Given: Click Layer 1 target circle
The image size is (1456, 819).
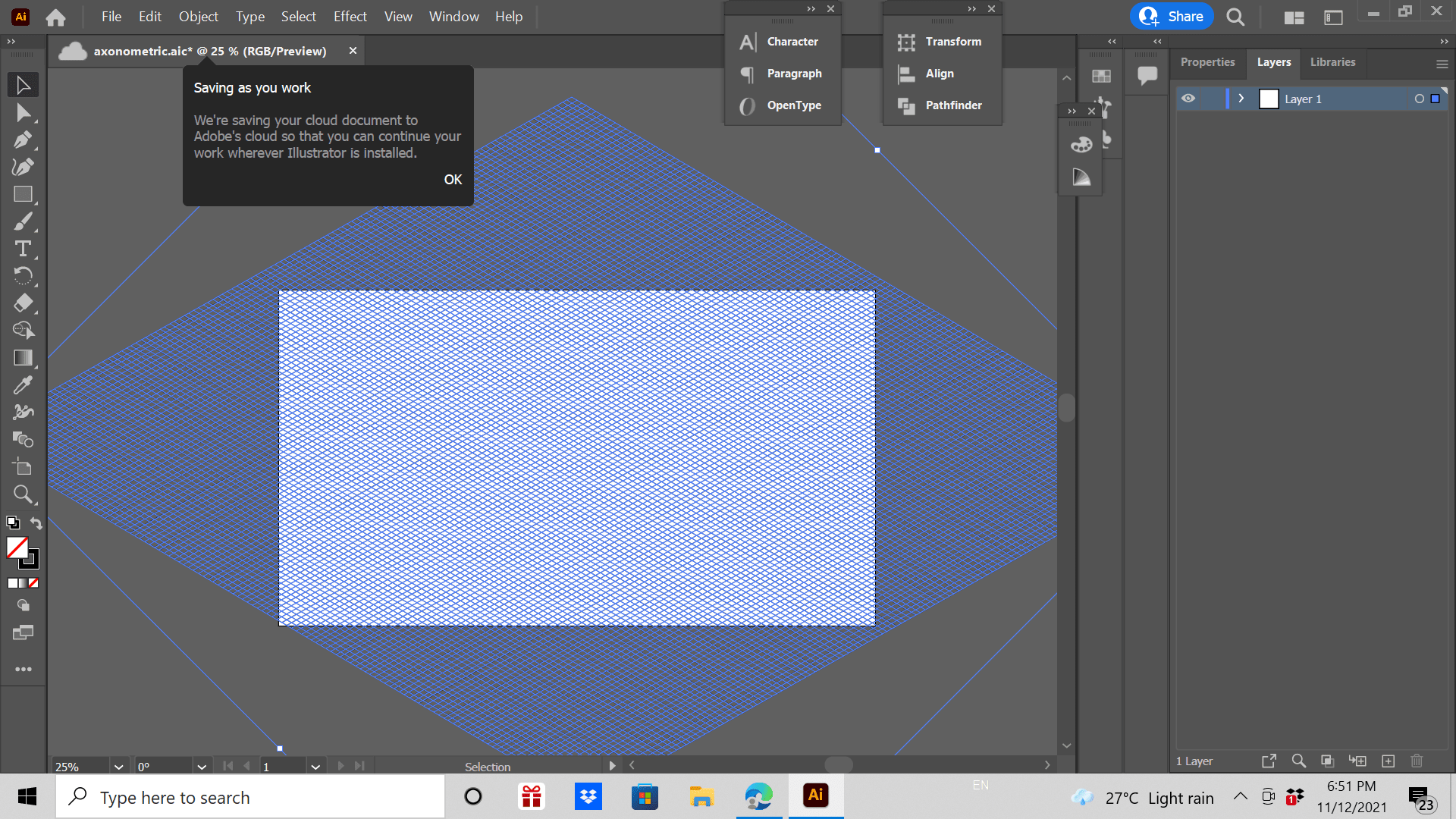Looking at the screenshot, I should click(x=1419, y=99).
